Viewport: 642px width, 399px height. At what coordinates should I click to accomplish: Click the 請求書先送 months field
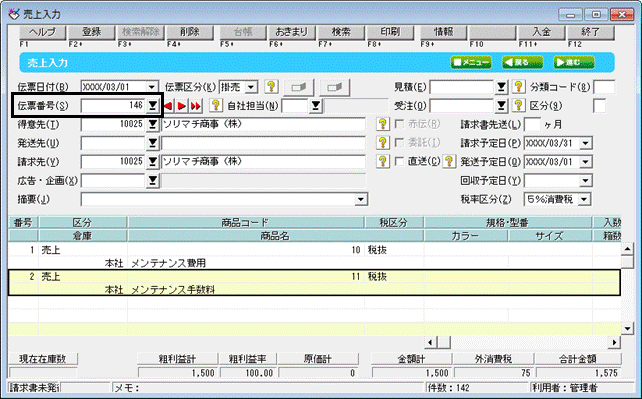click(x=532, y=124)
